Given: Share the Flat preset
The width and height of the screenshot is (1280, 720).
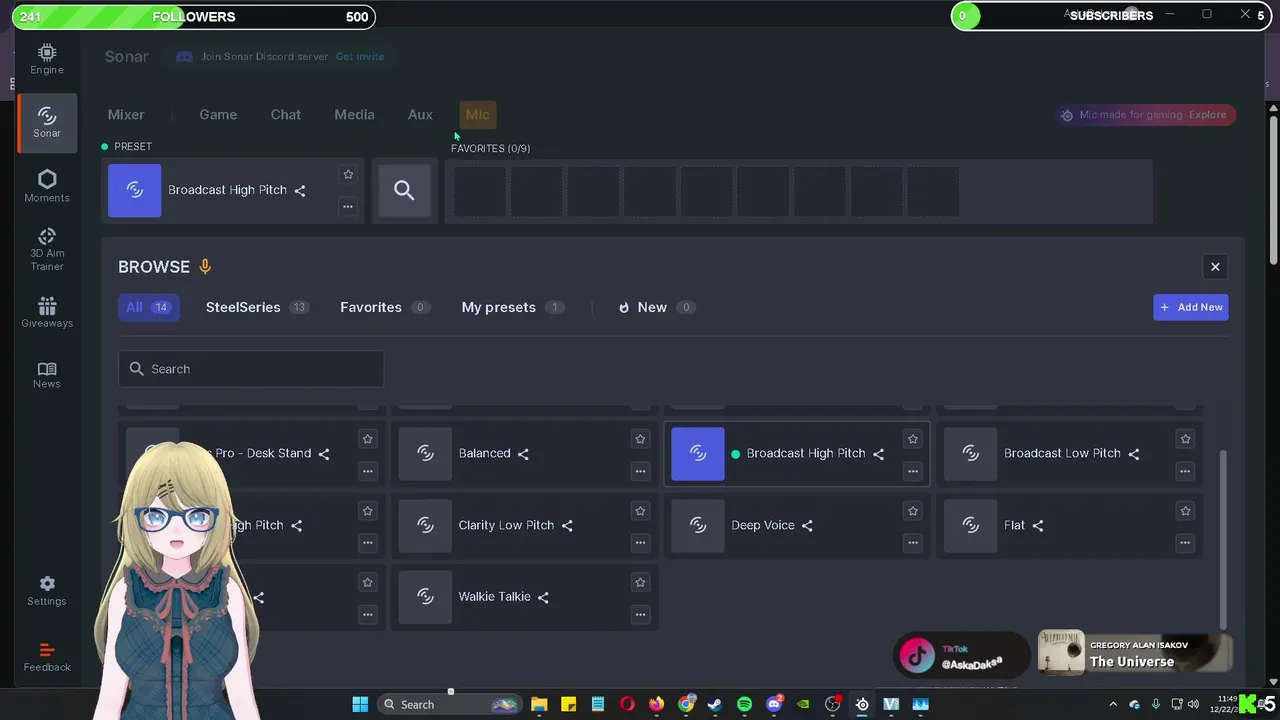Looking at the screenshot, I should coord(1038,526).
